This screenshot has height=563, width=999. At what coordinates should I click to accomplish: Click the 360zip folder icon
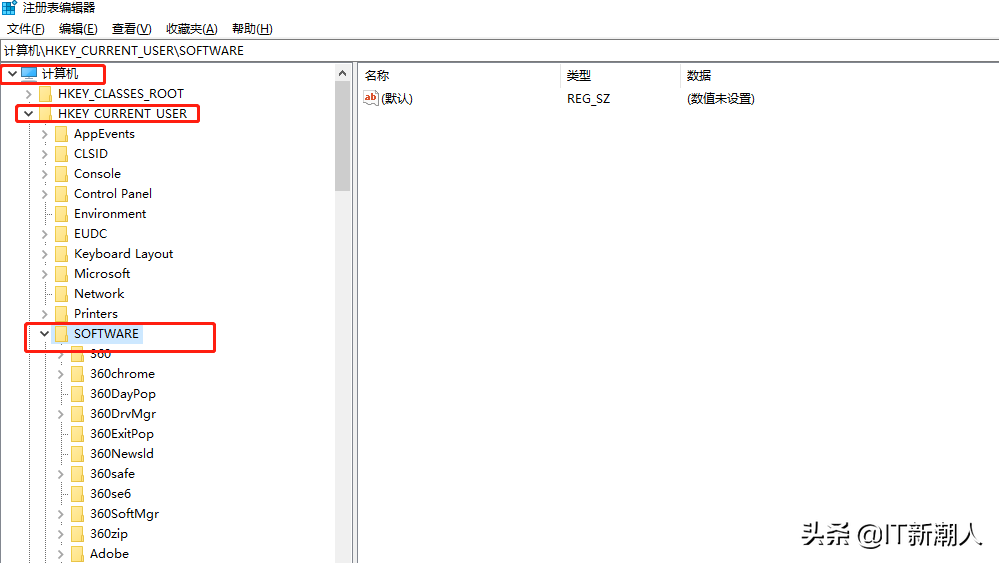point(77,534)
